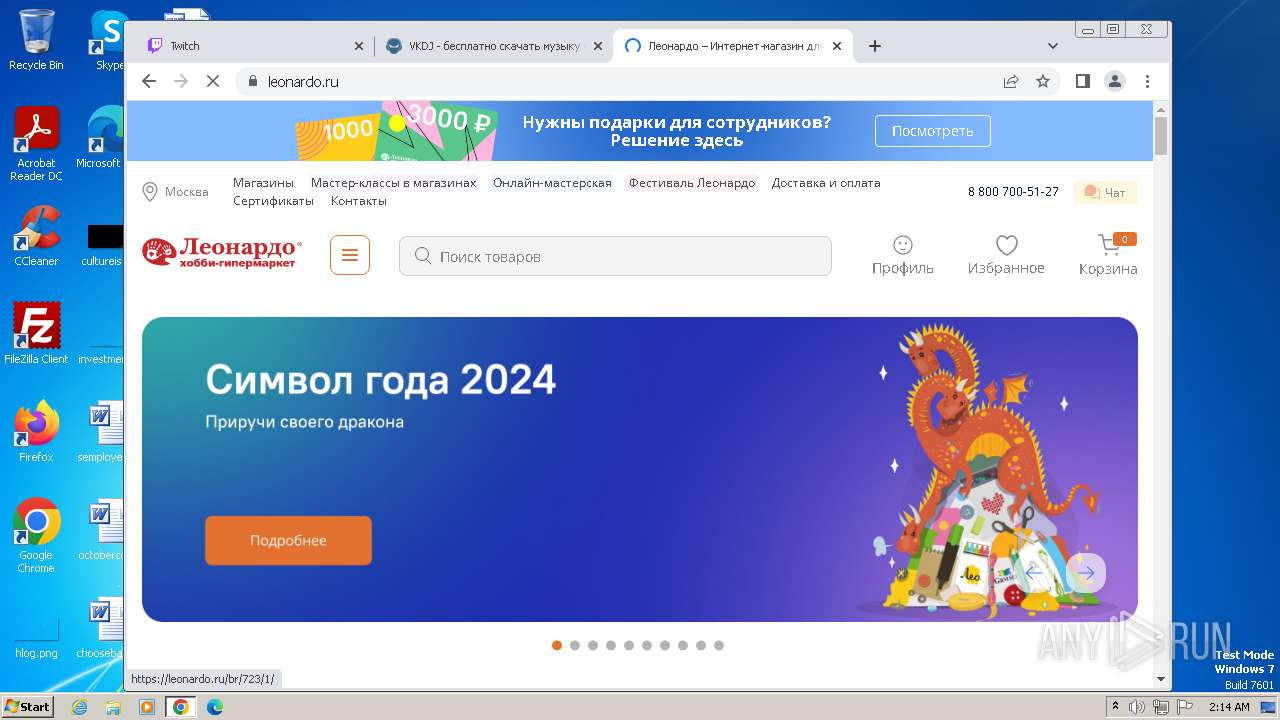Close the Twitch tab
Image resolution: width=1280 pixels, height=720 pixels.
[x=359, y=46]
